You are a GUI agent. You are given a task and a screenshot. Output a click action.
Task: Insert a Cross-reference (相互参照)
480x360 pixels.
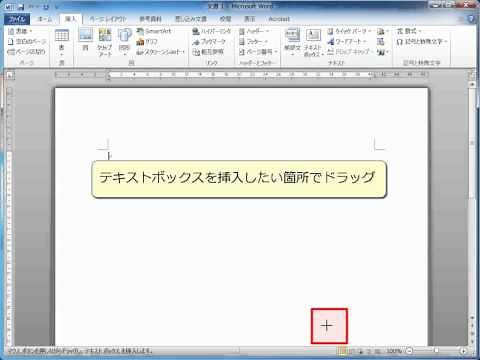tap(208, 52)
